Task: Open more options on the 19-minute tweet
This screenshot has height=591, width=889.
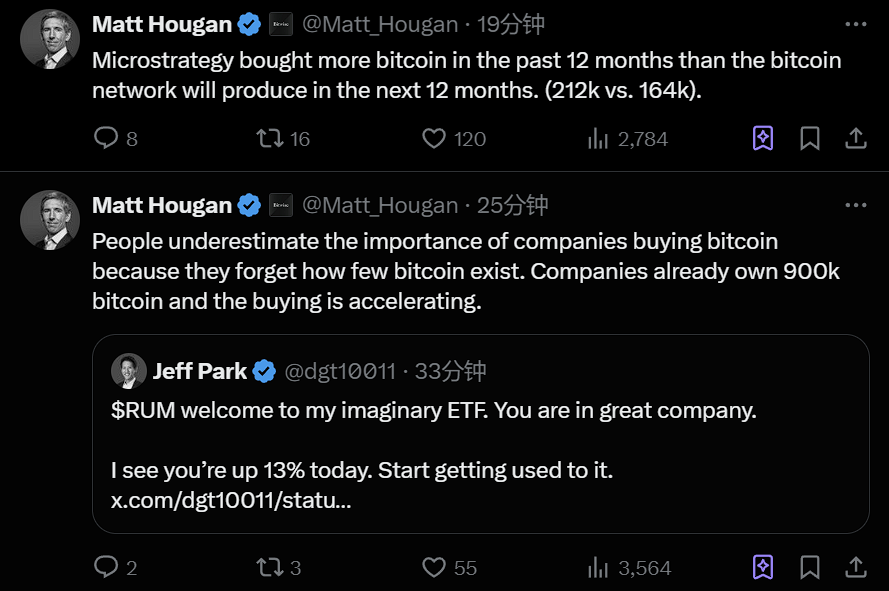Action: [x=856, y=24]
